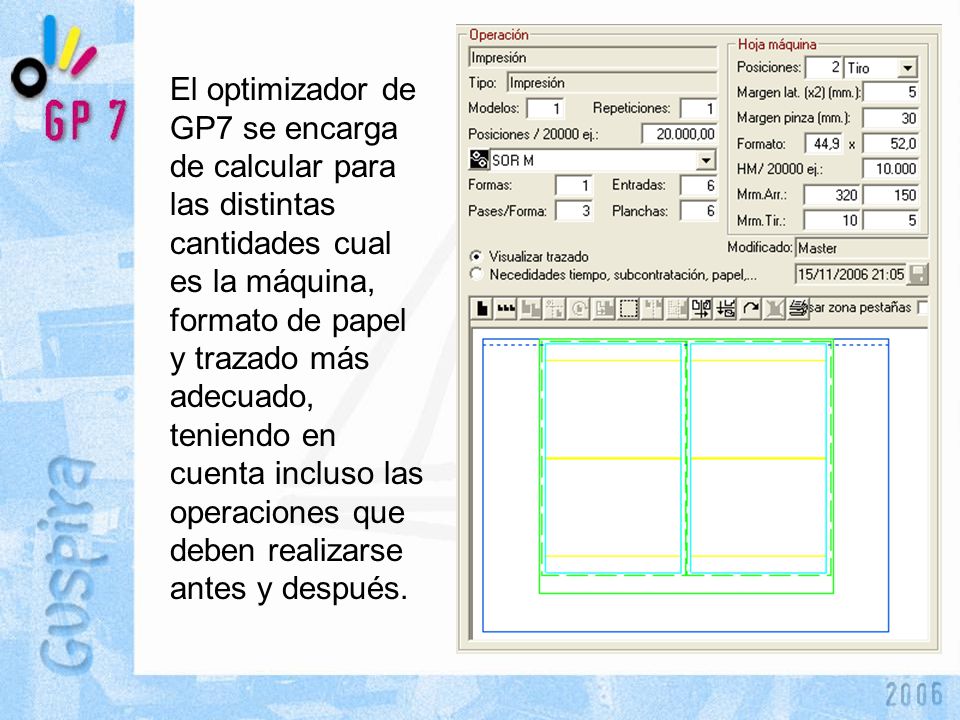Click the Formas value field
960x720 pixels.
coord(574,185)
